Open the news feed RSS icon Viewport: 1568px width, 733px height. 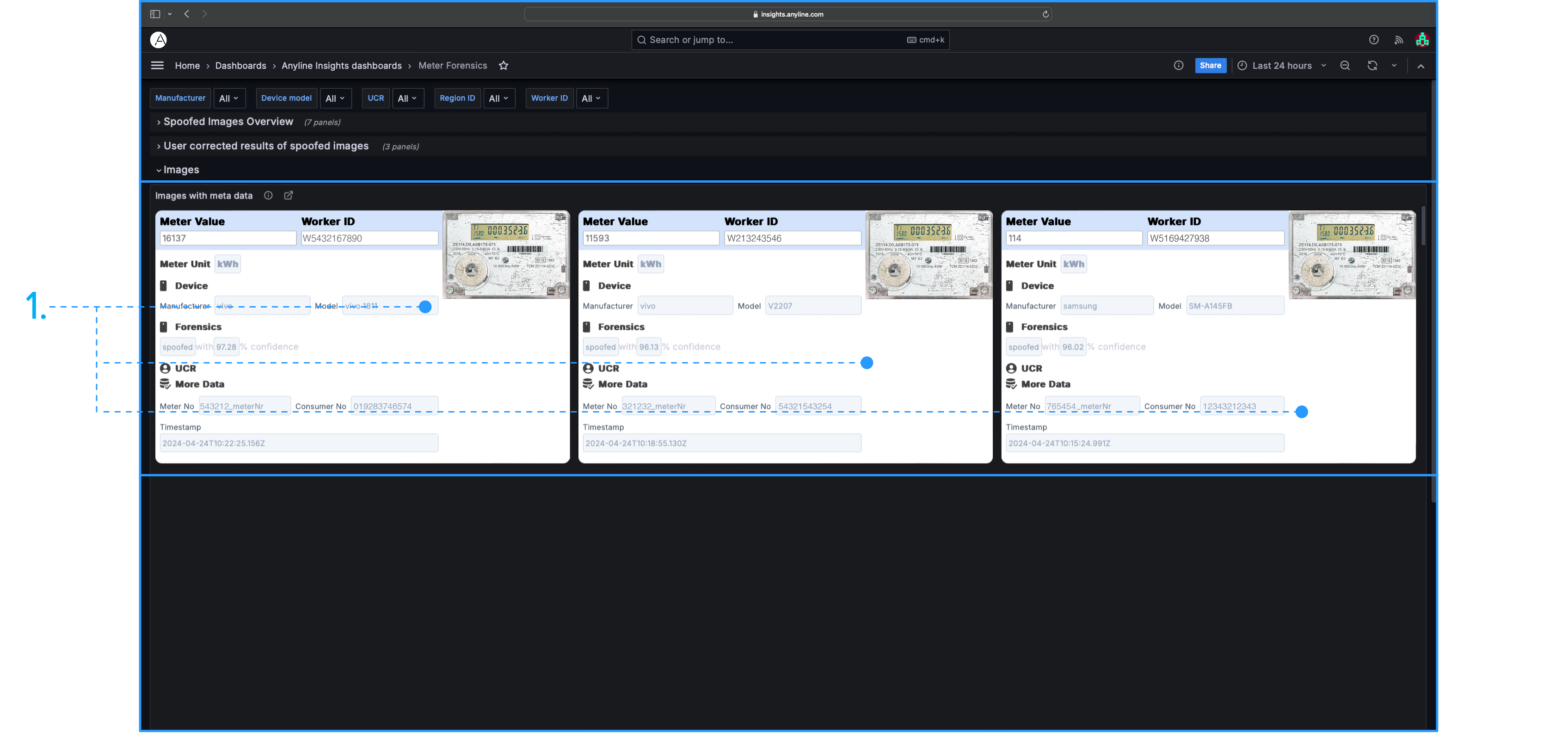[1399, 40]
